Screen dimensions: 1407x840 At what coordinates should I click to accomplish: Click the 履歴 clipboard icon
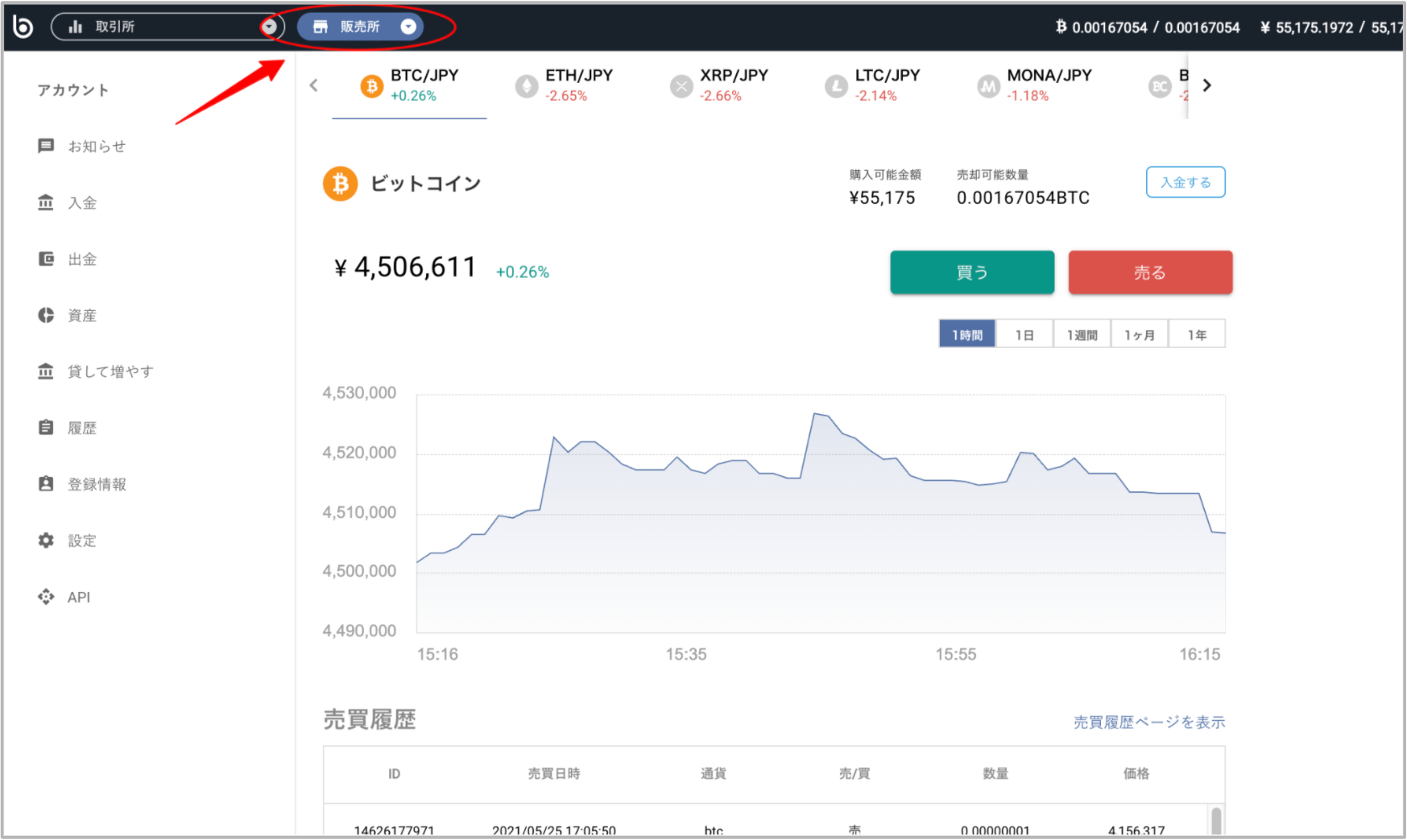(46, 428)
